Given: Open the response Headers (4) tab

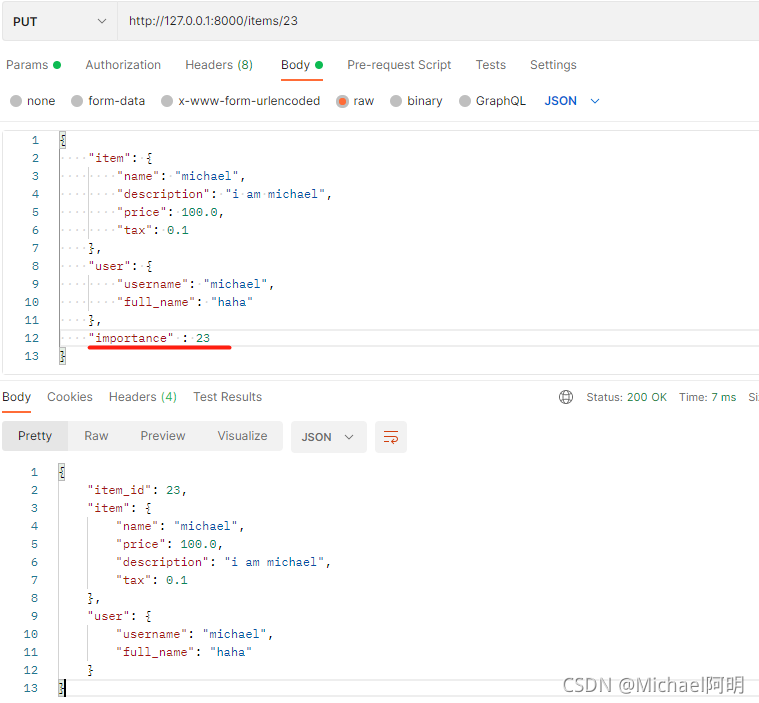Looking at the screenshot, I should click(142, 397).
